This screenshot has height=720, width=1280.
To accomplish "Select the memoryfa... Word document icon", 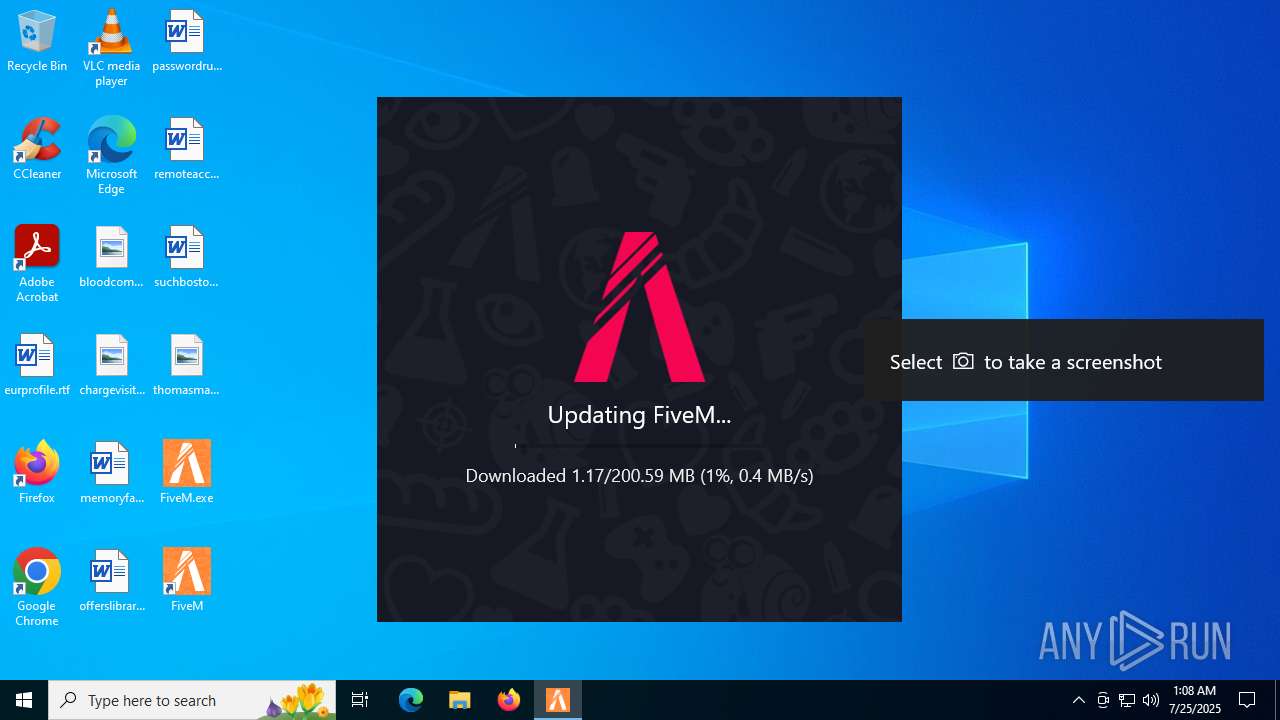I will click(111, 473).
